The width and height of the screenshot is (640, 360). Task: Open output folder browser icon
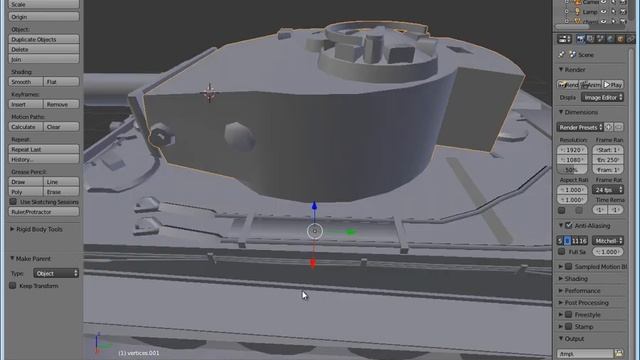[619, 353]
